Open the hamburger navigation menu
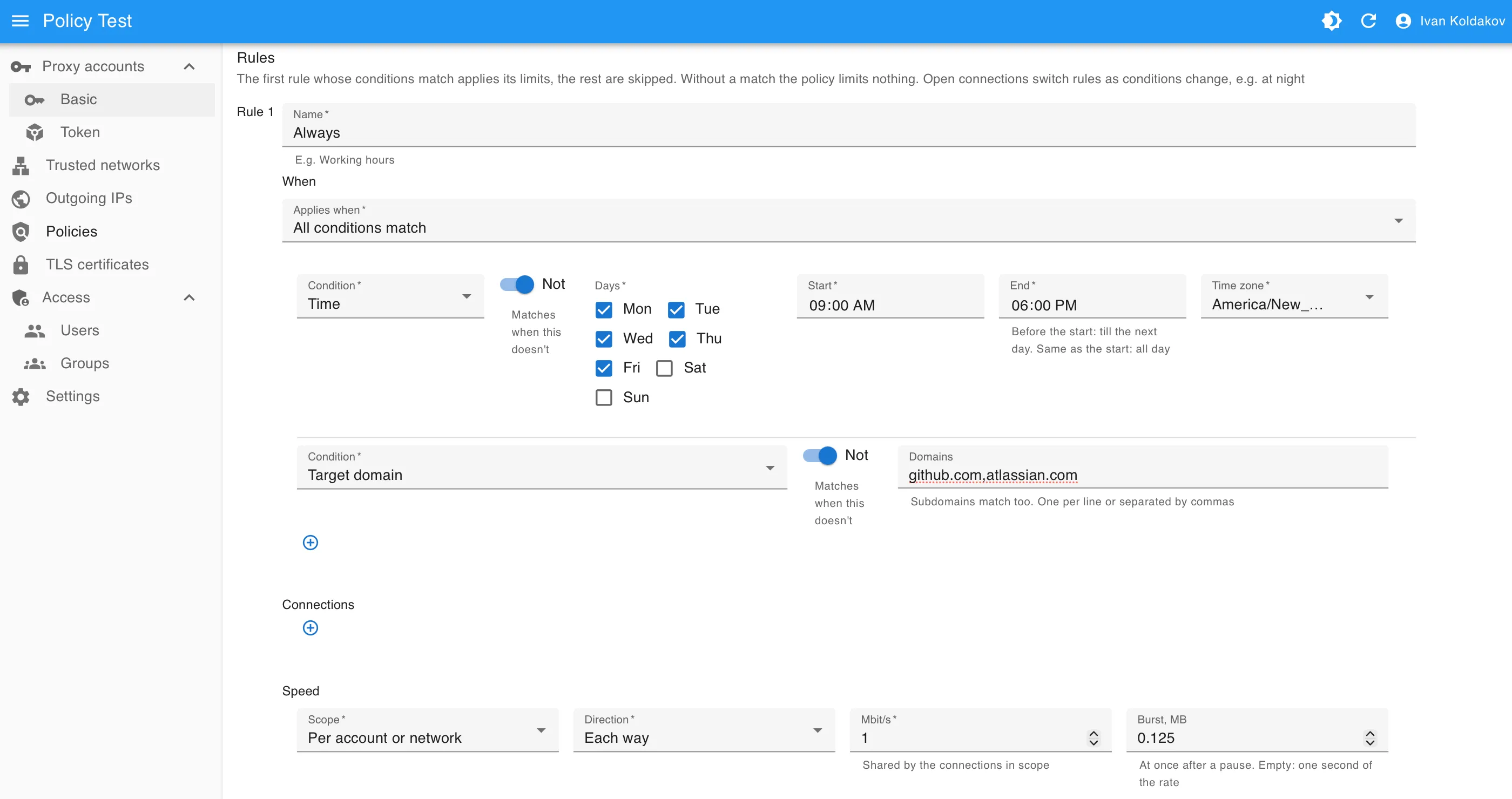The height and width of the screenshot is (799, 1512). pos(21,21)
